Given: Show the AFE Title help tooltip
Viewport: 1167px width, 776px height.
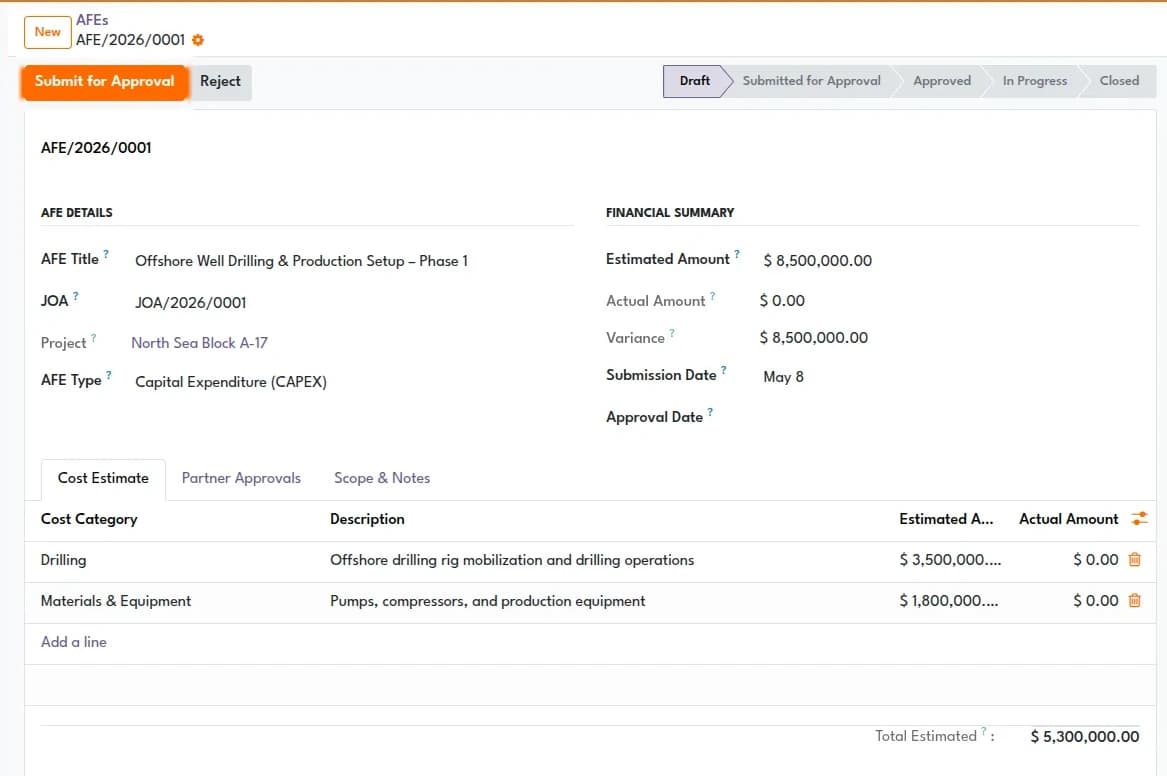Looking at the screenshot, I should pyautogui.click(x=106, y=254).
